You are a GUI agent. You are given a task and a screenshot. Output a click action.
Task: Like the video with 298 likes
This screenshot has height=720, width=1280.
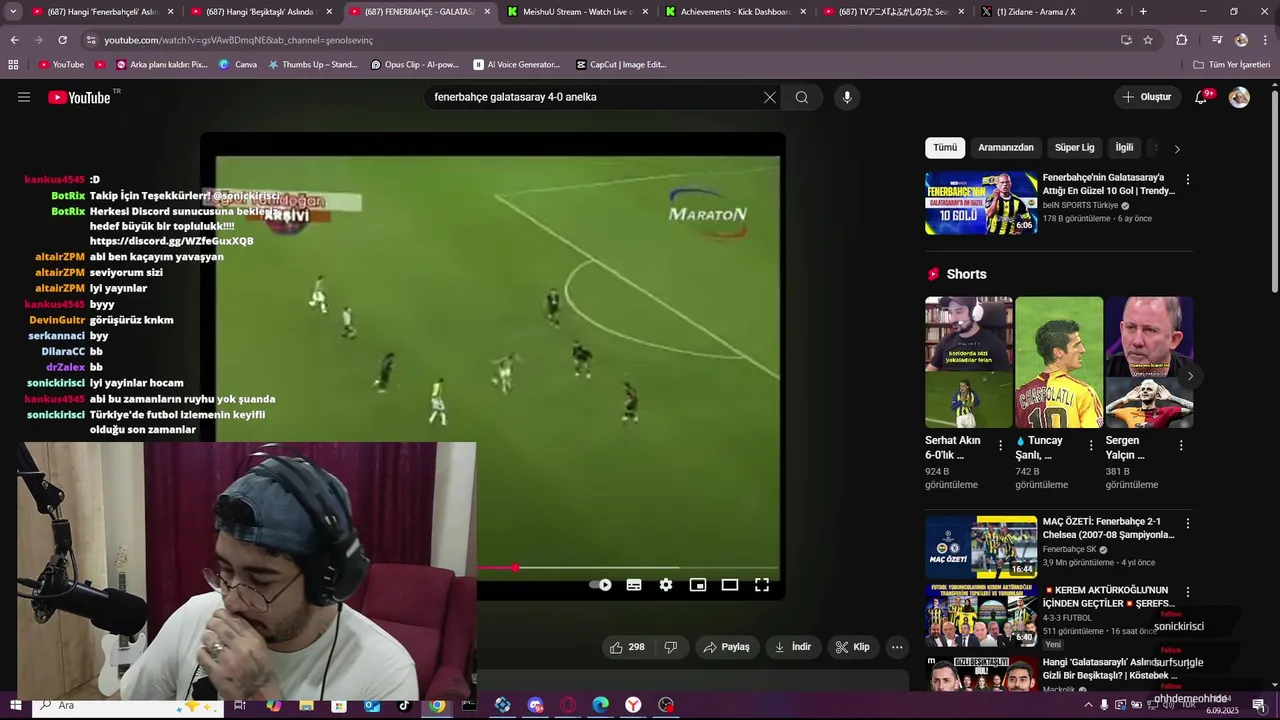coord(627,647)
